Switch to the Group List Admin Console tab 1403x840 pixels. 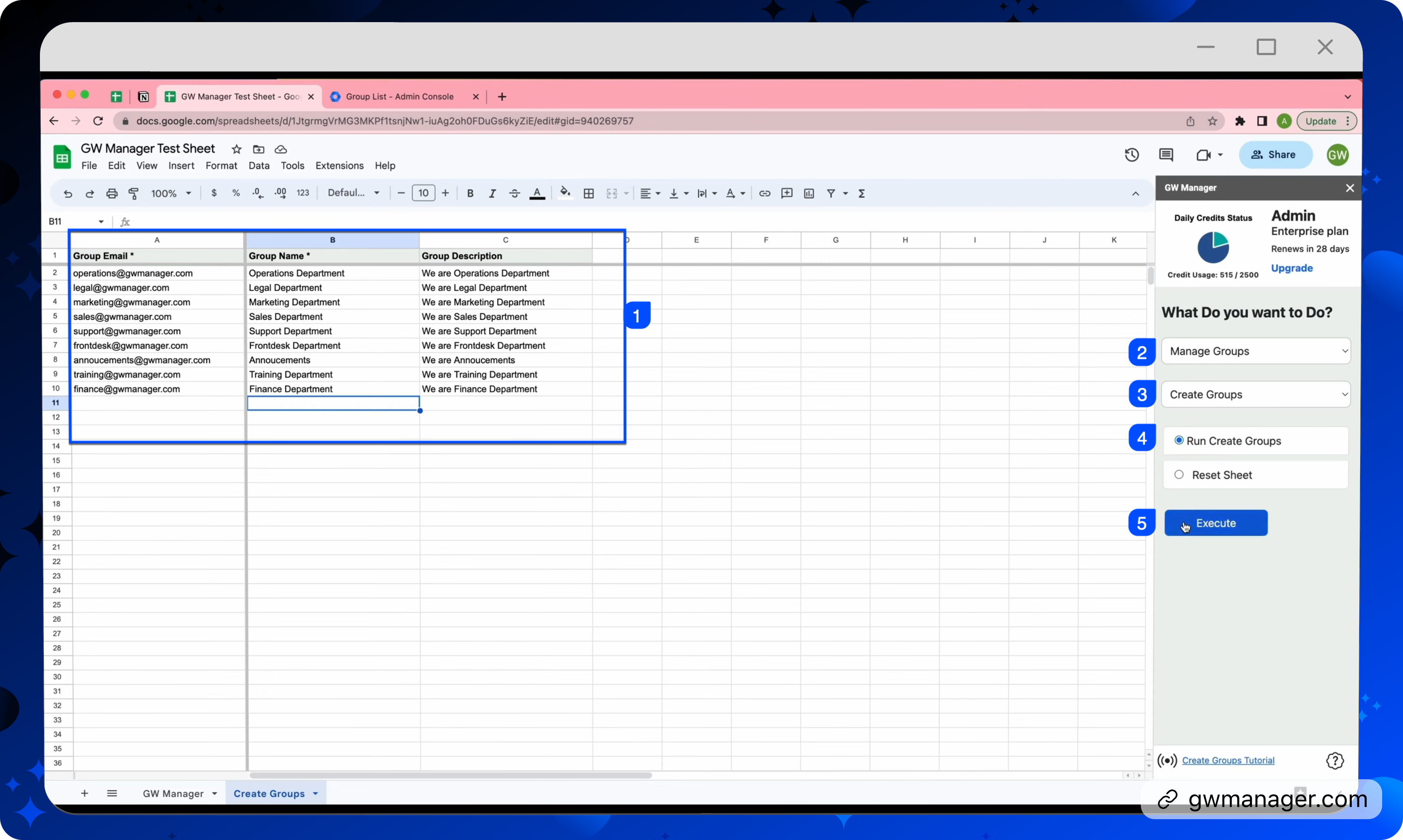pos(399,96)
